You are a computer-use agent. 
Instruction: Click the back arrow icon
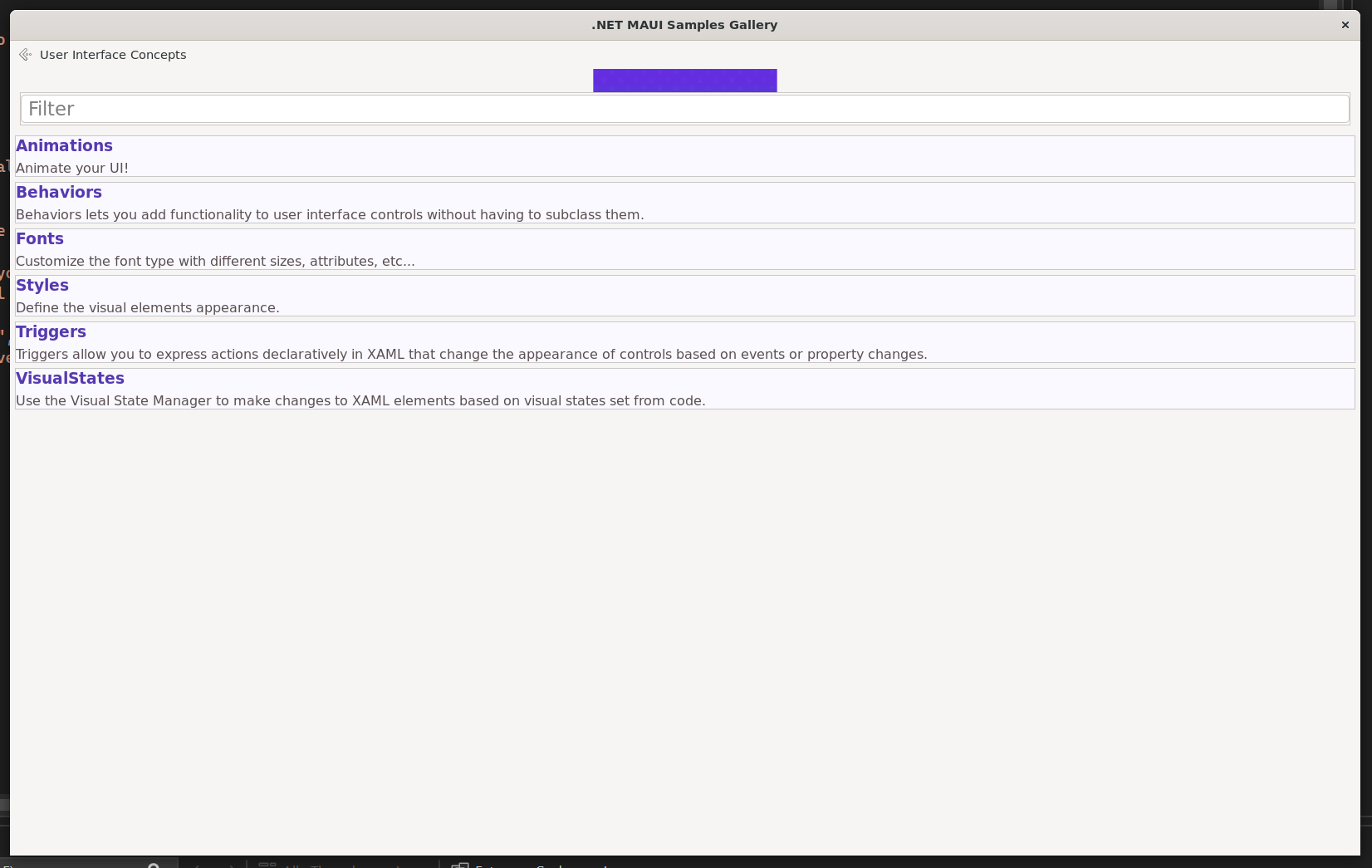[25, 55]
